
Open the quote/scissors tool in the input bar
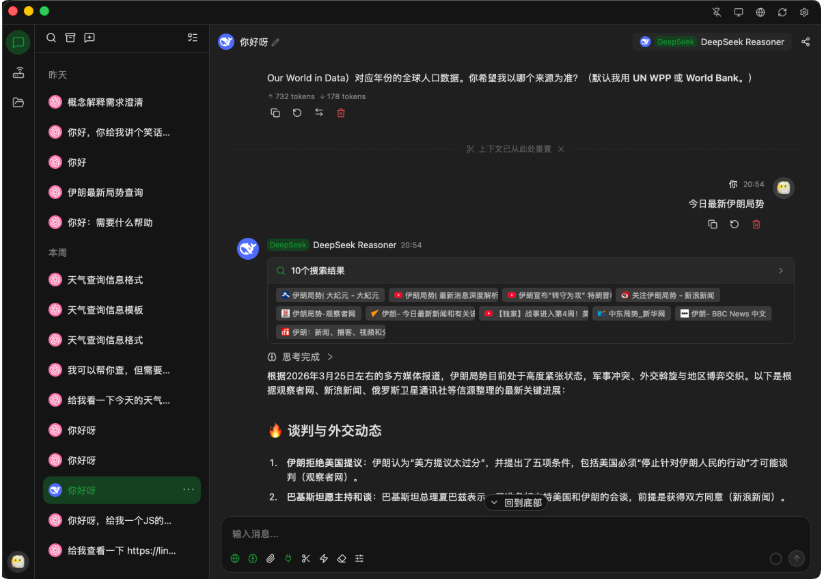[306, 559]
